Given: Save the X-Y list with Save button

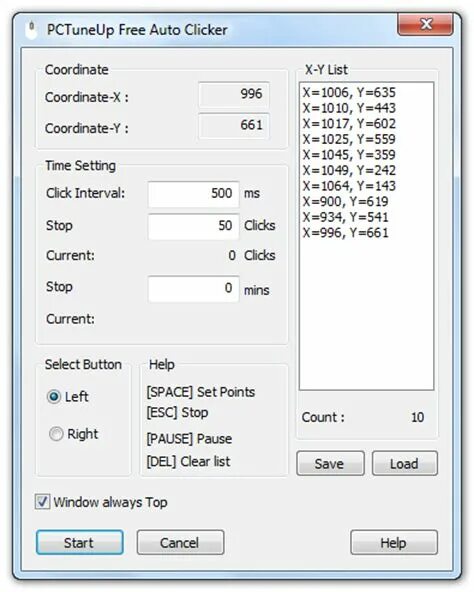Looking at the screenshot, I should point(330,463).
